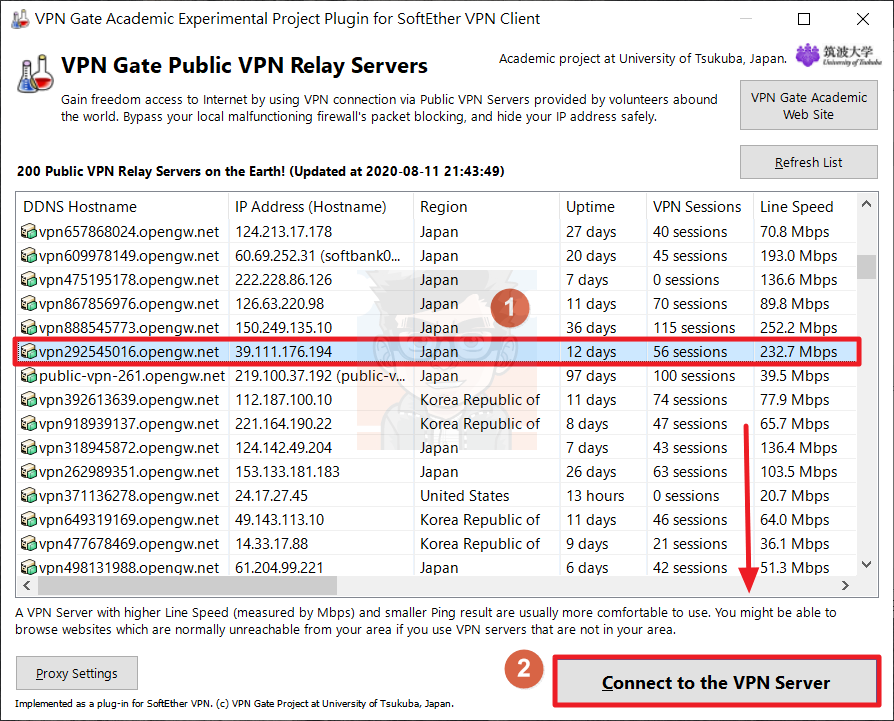This screenshot has height=721, width=894.
Task: Sort by VPN Sessions column header
Action: [x=700, y=207]
